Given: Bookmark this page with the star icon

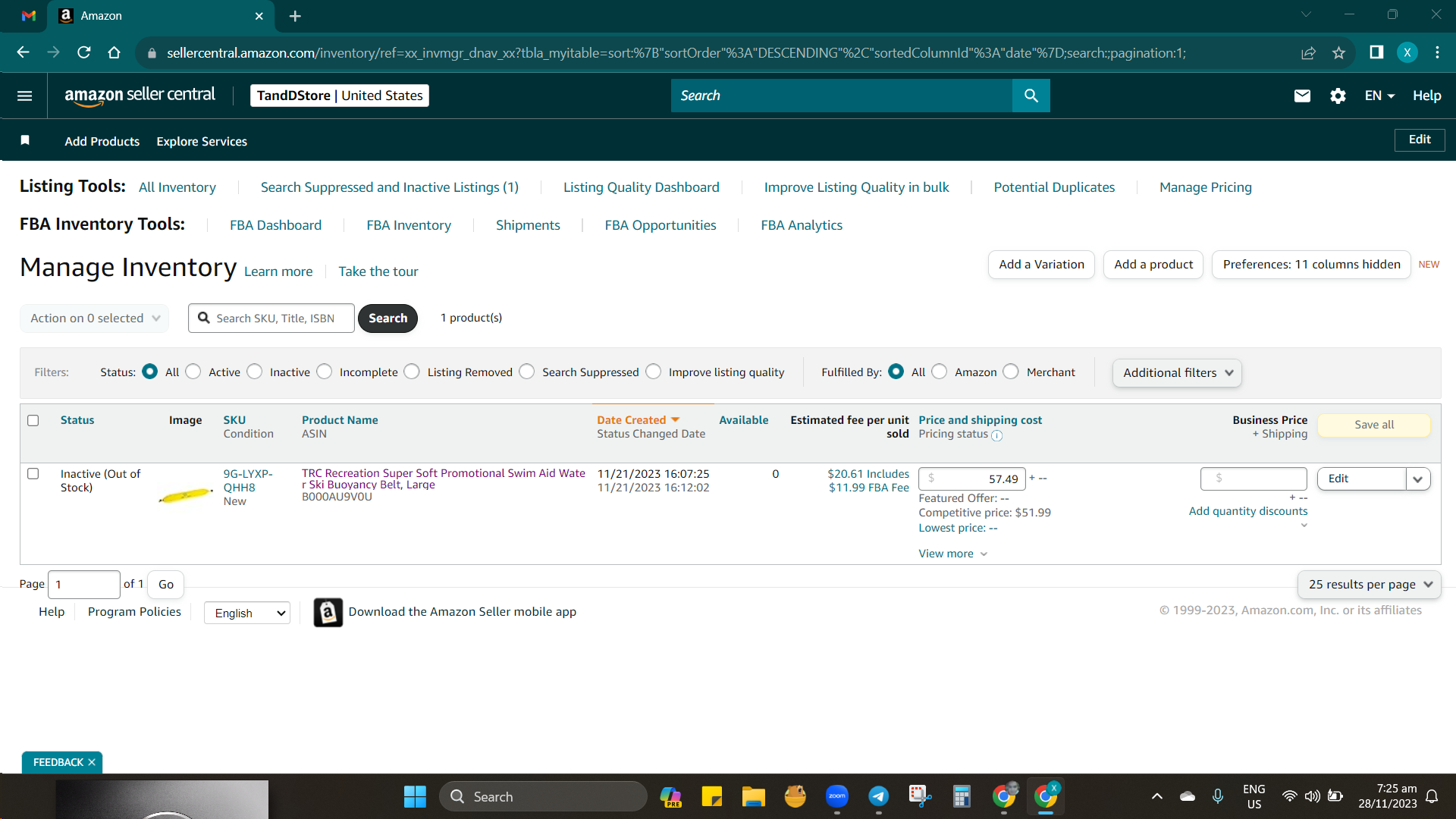Looking at the screenshot, I should [x=1338, y=52].
